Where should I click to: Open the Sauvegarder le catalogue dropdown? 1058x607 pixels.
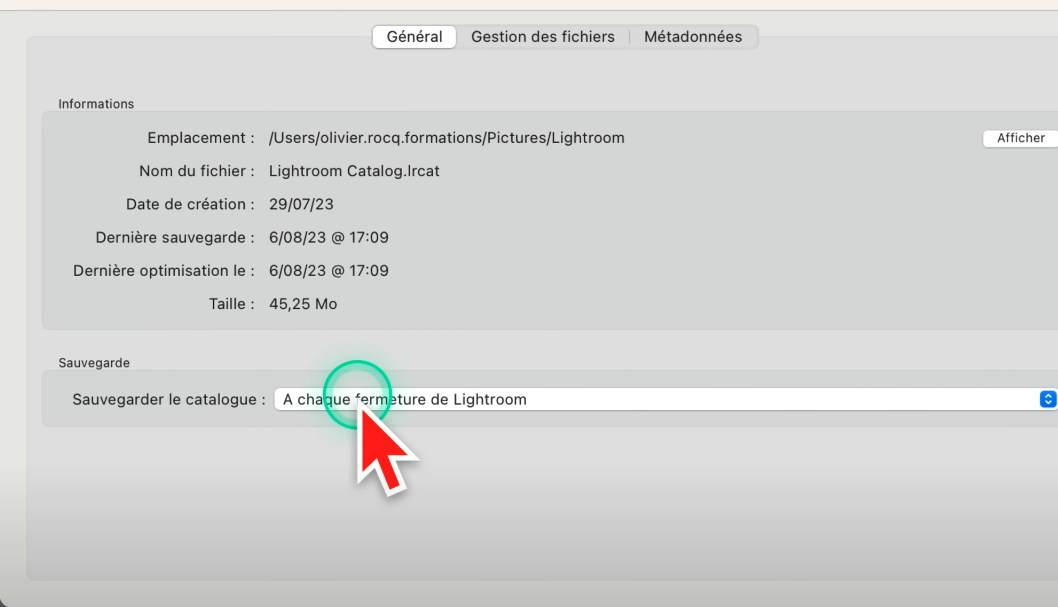tap(660, 399)
